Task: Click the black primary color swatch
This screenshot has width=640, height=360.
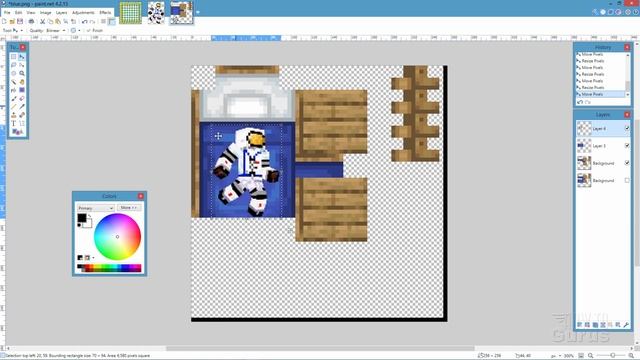Action: pos(82,218)
